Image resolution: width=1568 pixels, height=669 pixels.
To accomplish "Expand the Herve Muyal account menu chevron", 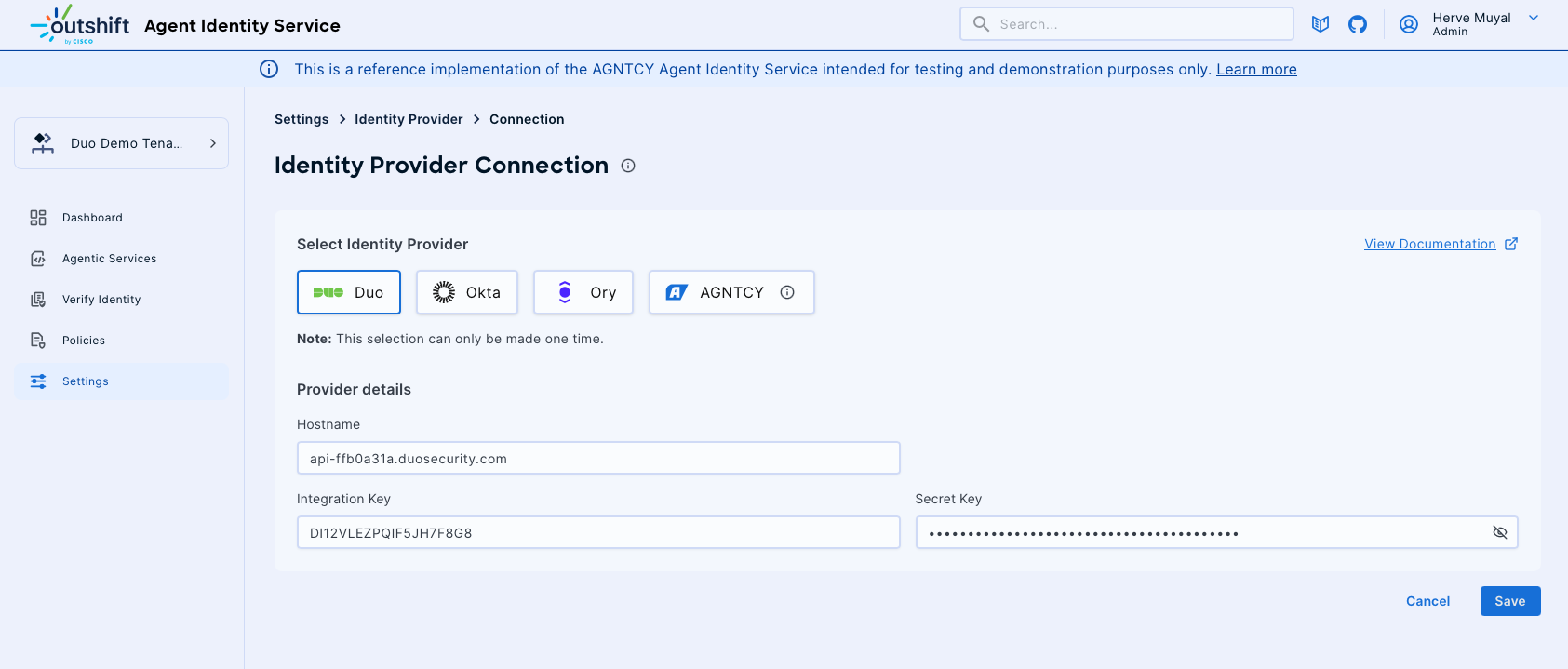I will click(x=1534, y=18).
